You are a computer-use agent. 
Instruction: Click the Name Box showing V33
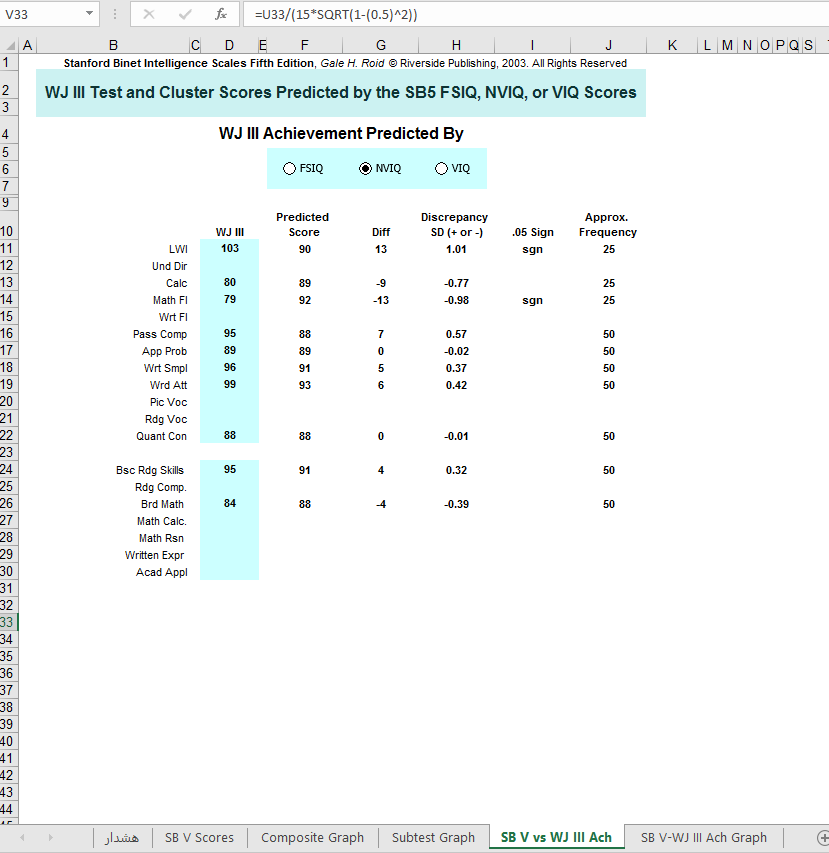point(40,15)
